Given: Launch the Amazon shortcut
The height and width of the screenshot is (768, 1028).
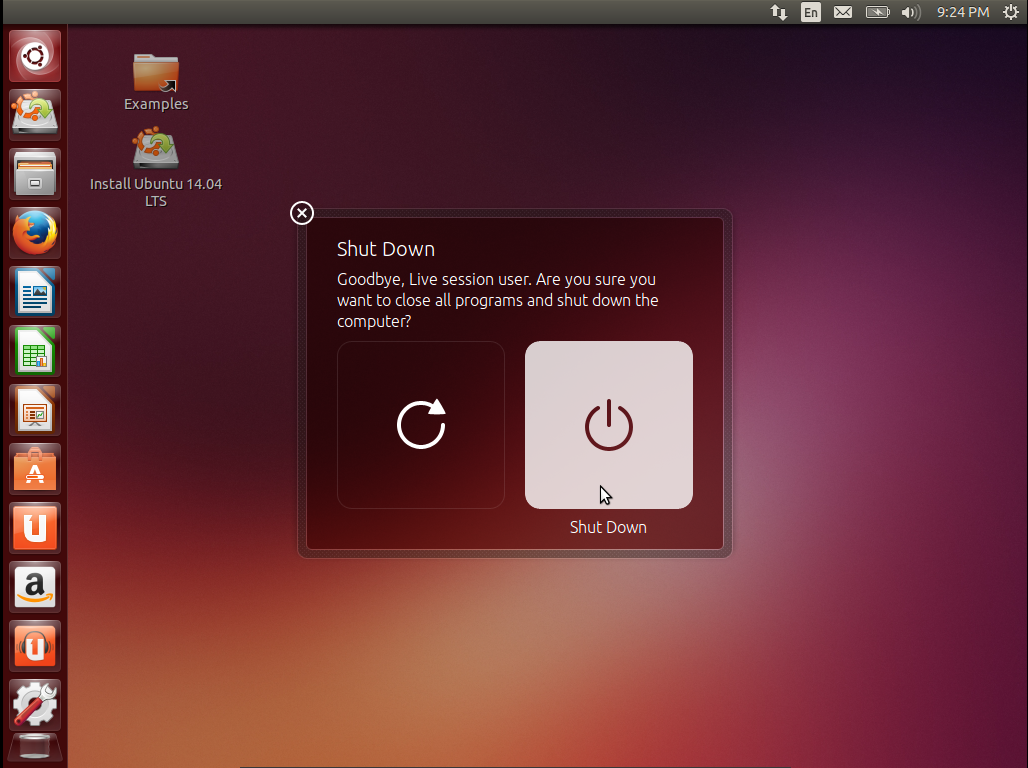Looking at the screenshot, I should tap(34, 587).
